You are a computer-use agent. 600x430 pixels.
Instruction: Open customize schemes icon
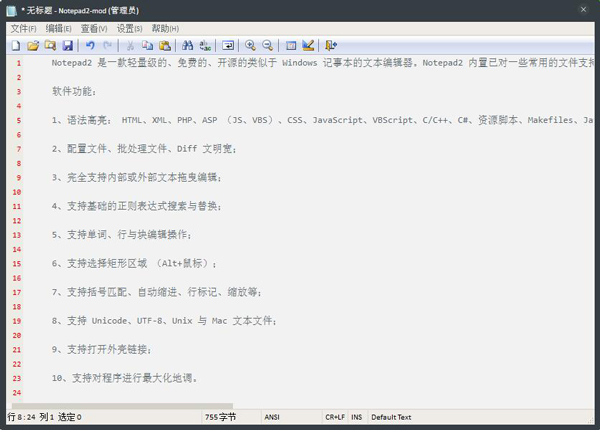(x=308, y=46)
